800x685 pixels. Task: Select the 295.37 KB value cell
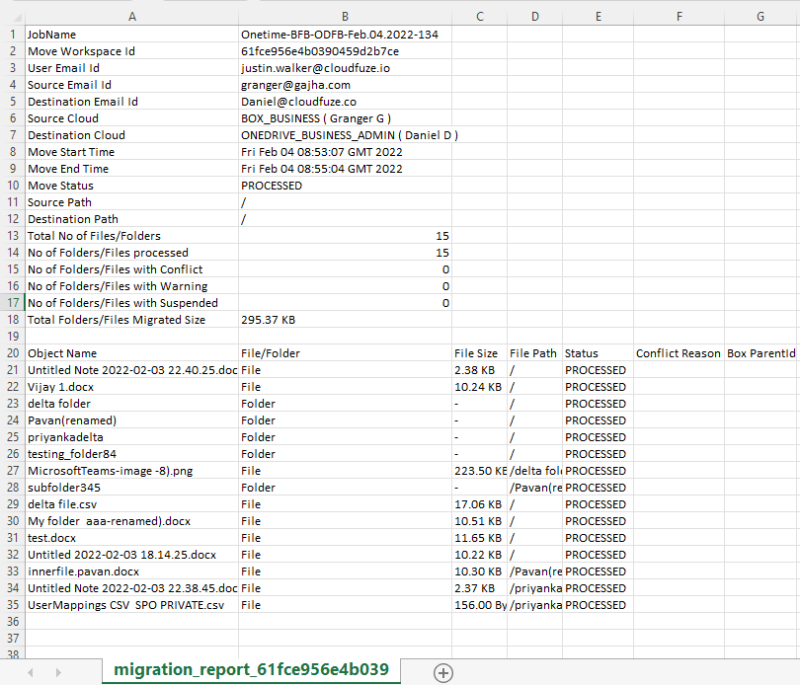pyautogui.click(x=265, y=320)
